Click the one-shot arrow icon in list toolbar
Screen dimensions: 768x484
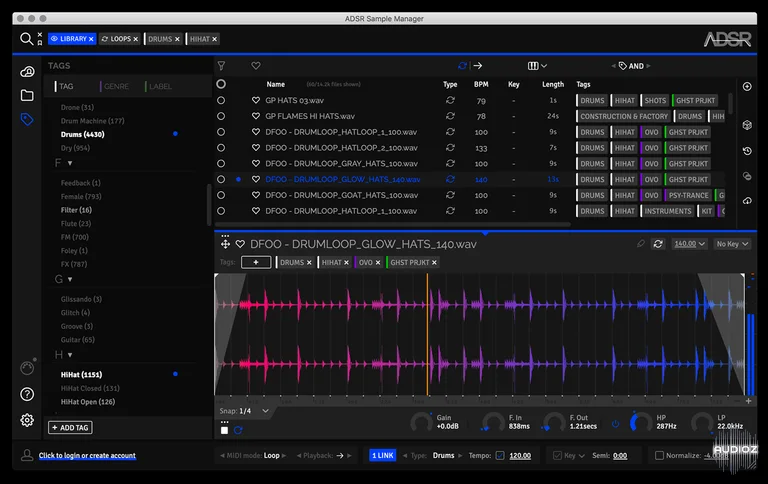point(478,66)
